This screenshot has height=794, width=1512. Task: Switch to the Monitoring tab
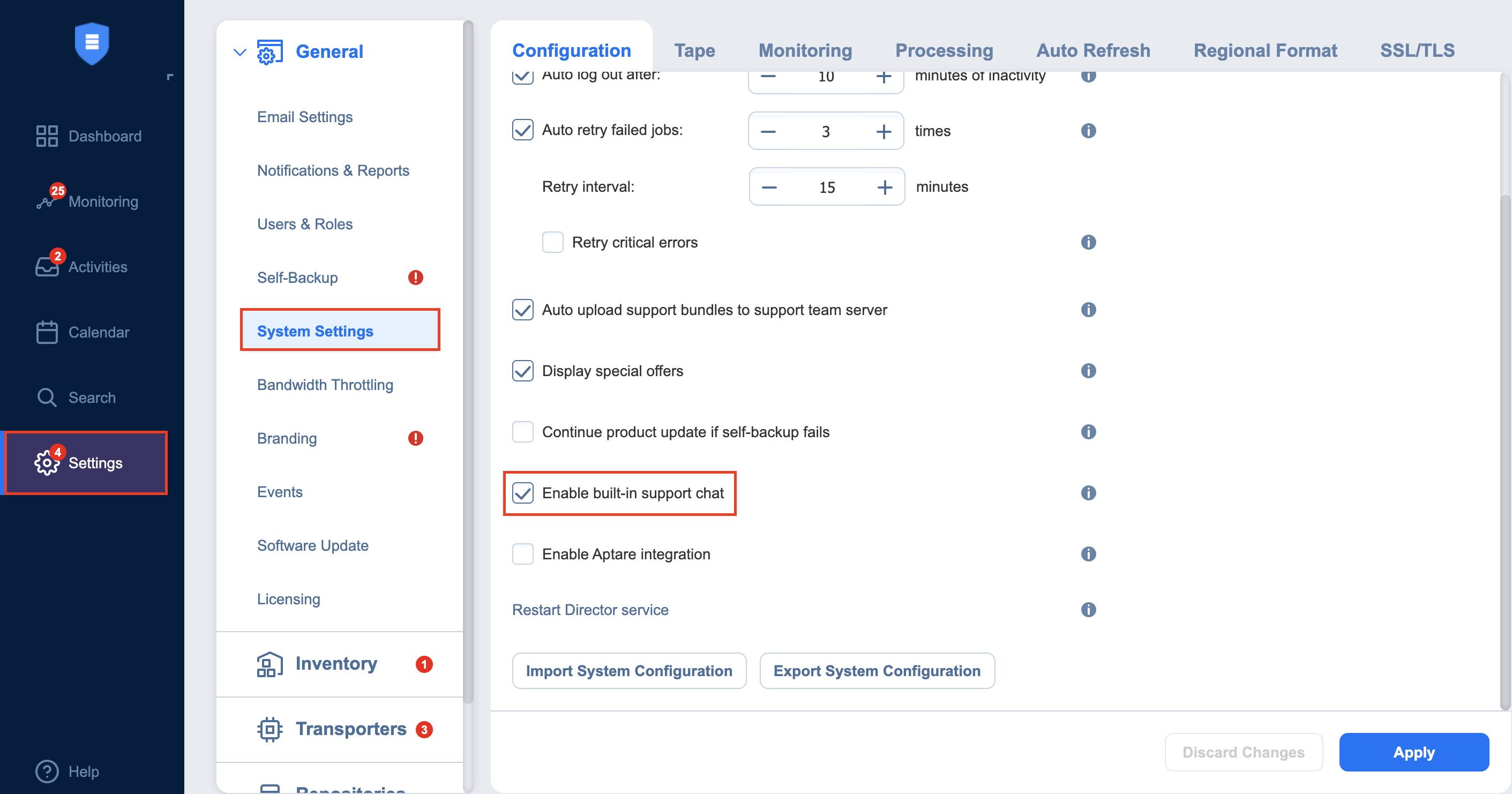805,50
